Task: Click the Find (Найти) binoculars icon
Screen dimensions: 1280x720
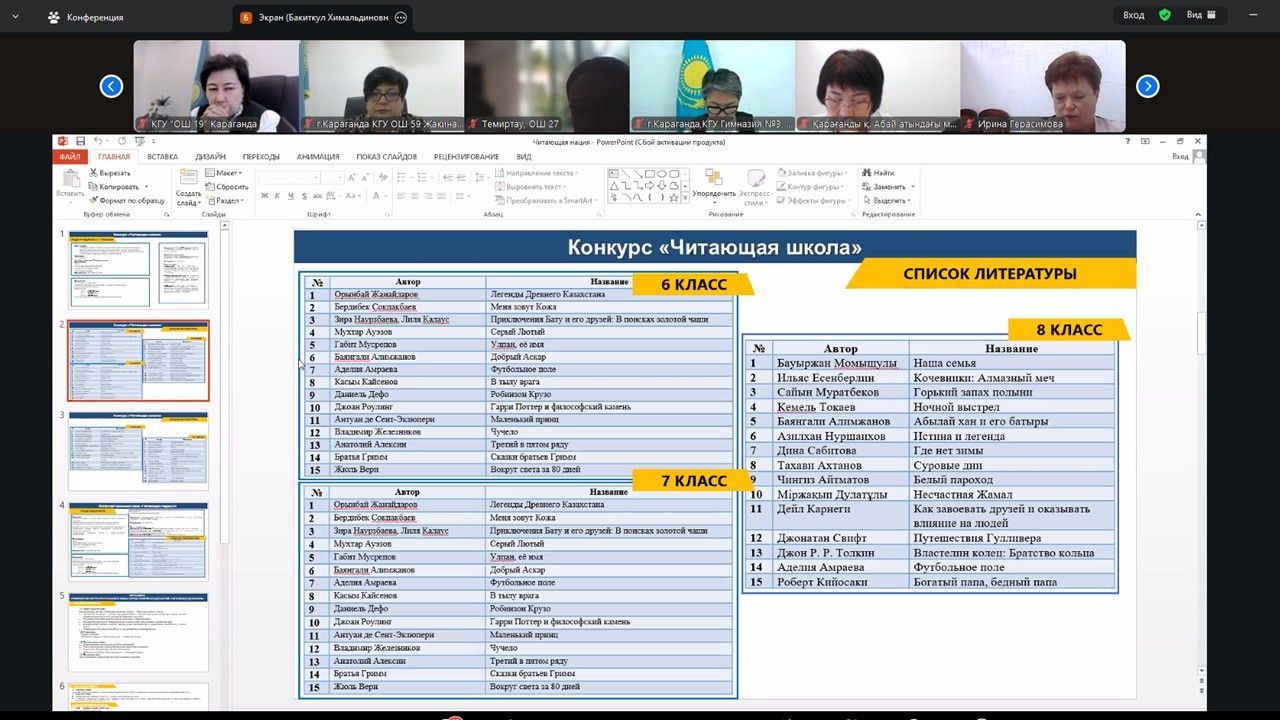Action: point(866,173)
